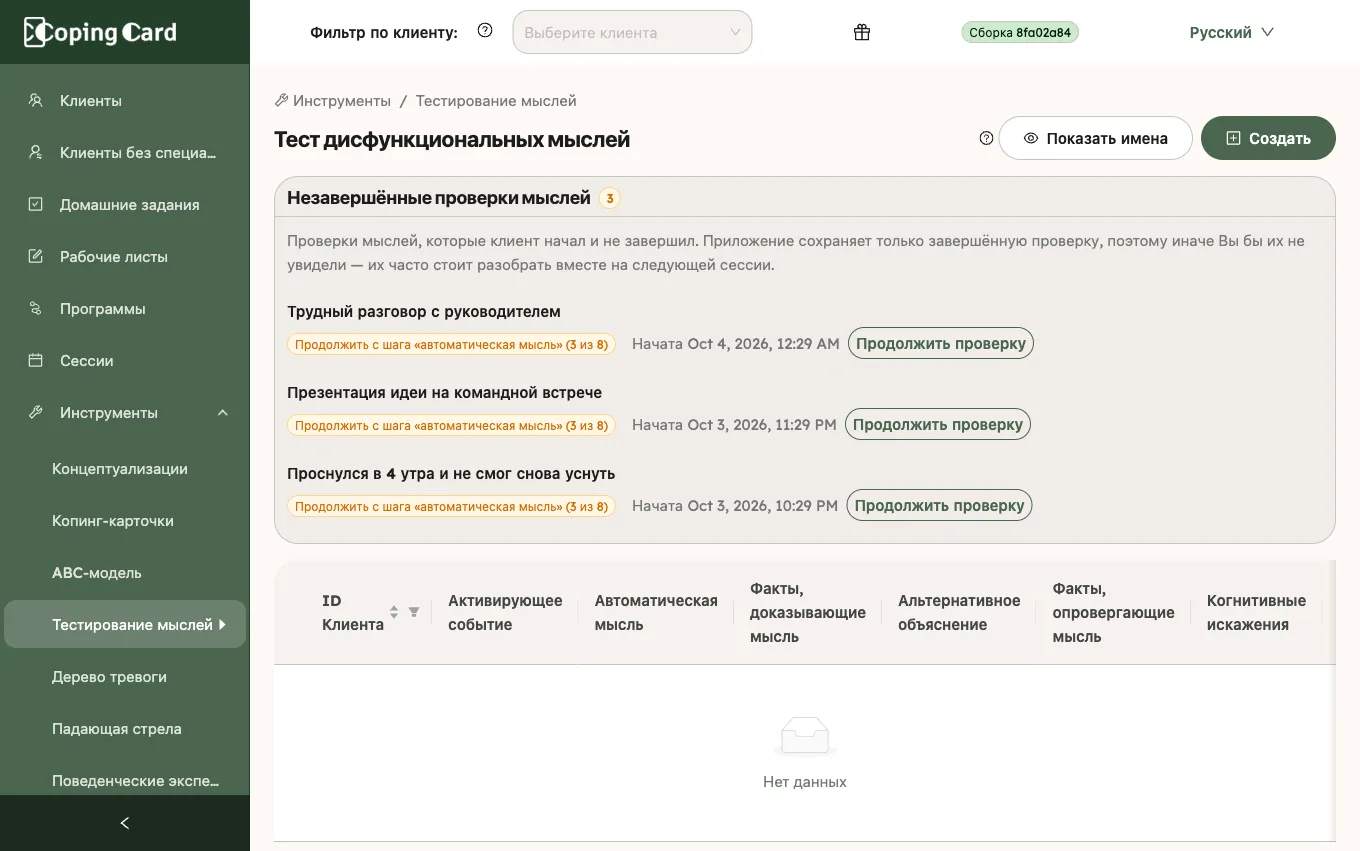This screenshot has width=1360, height=851.
Task: Click the Инструменты wrench icon in sidebar
Action: tap(36, 412)
